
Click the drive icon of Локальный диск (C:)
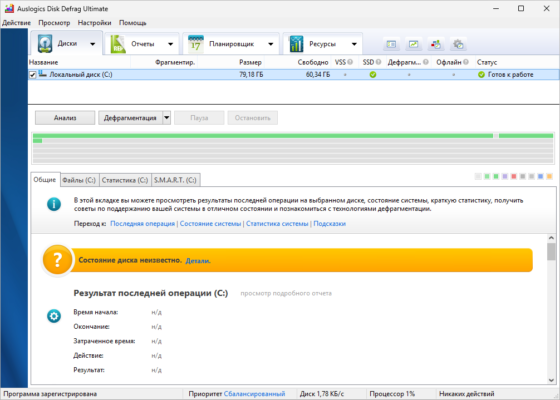pyautogui.click(x=42, y=74)
